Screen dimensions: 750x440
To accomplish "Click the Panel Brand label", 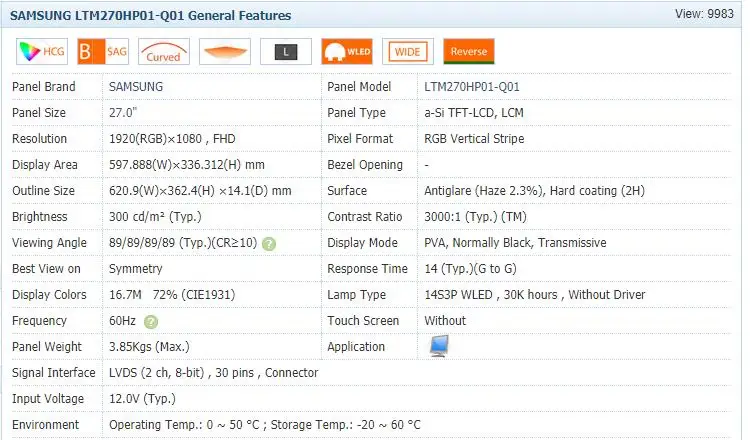I will (44, 87).
